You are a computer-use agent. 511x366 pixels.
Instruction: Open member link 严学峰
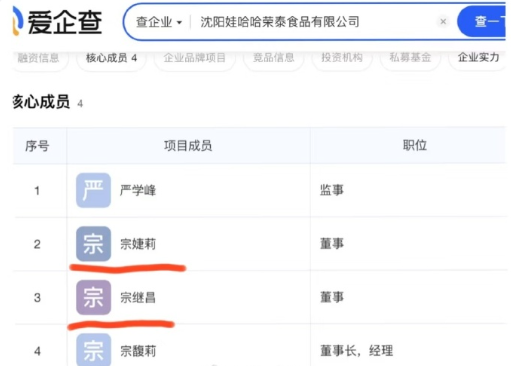tap(138, 191)
